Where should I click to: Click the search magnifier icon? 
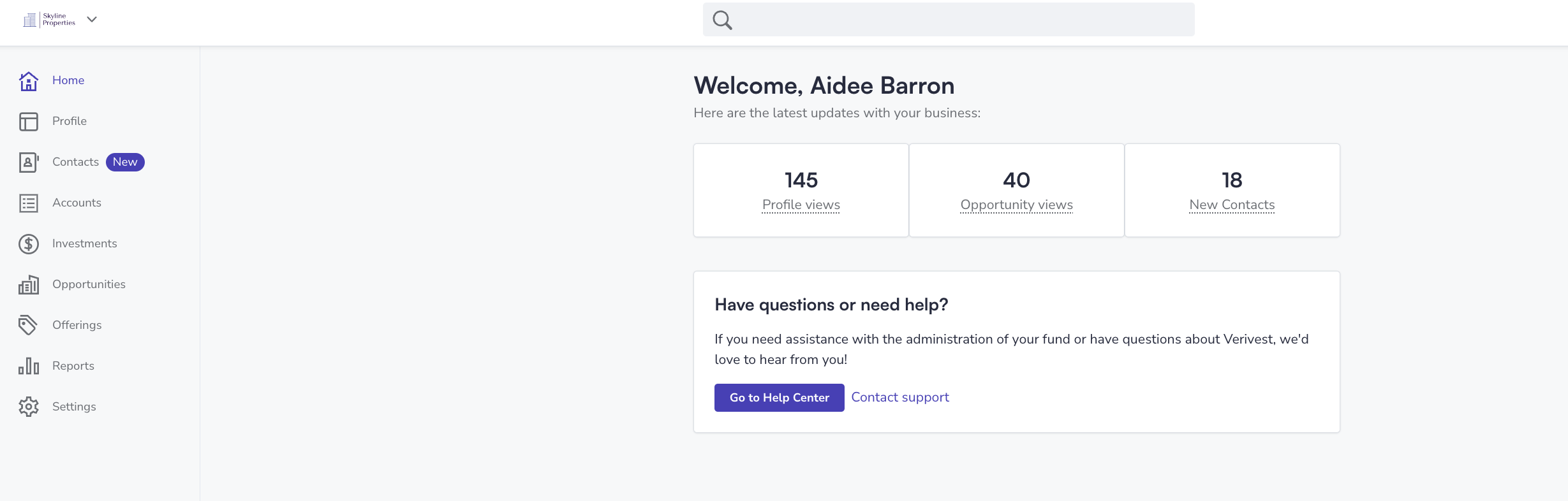pyautogui.click(x=722, y=20)
